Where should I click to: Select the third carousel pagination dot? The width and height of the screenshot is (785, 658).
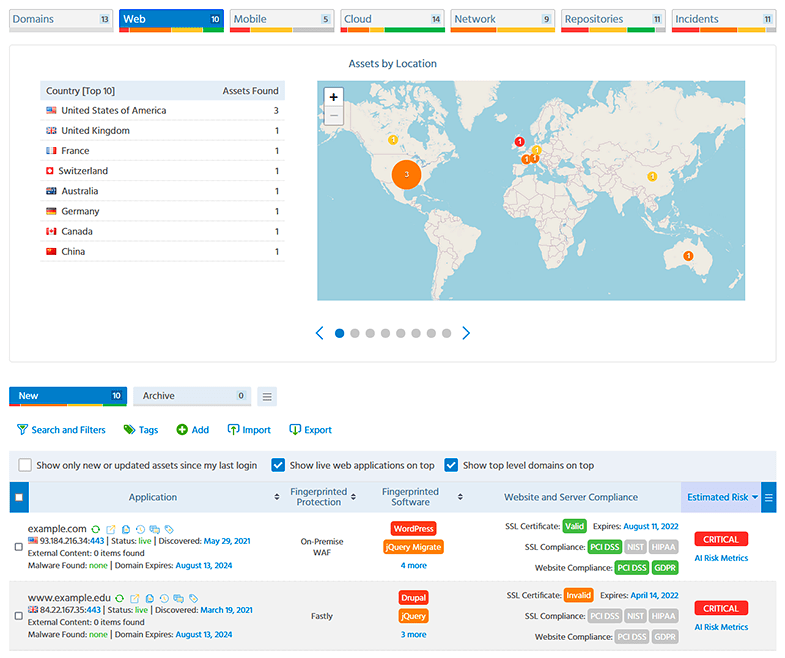click(x=370, y=333)
